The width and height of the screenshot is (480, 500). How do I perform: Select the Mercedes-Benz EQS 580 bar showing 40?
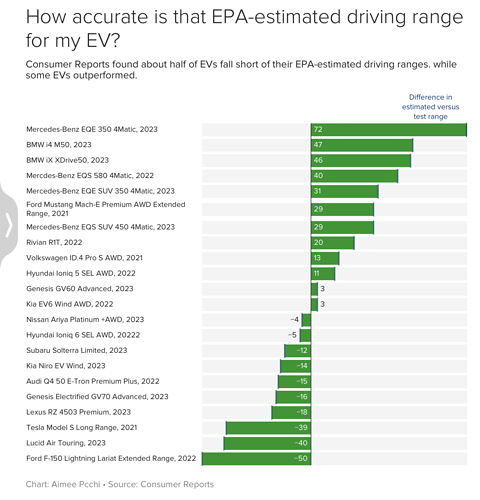pos(354,176)
